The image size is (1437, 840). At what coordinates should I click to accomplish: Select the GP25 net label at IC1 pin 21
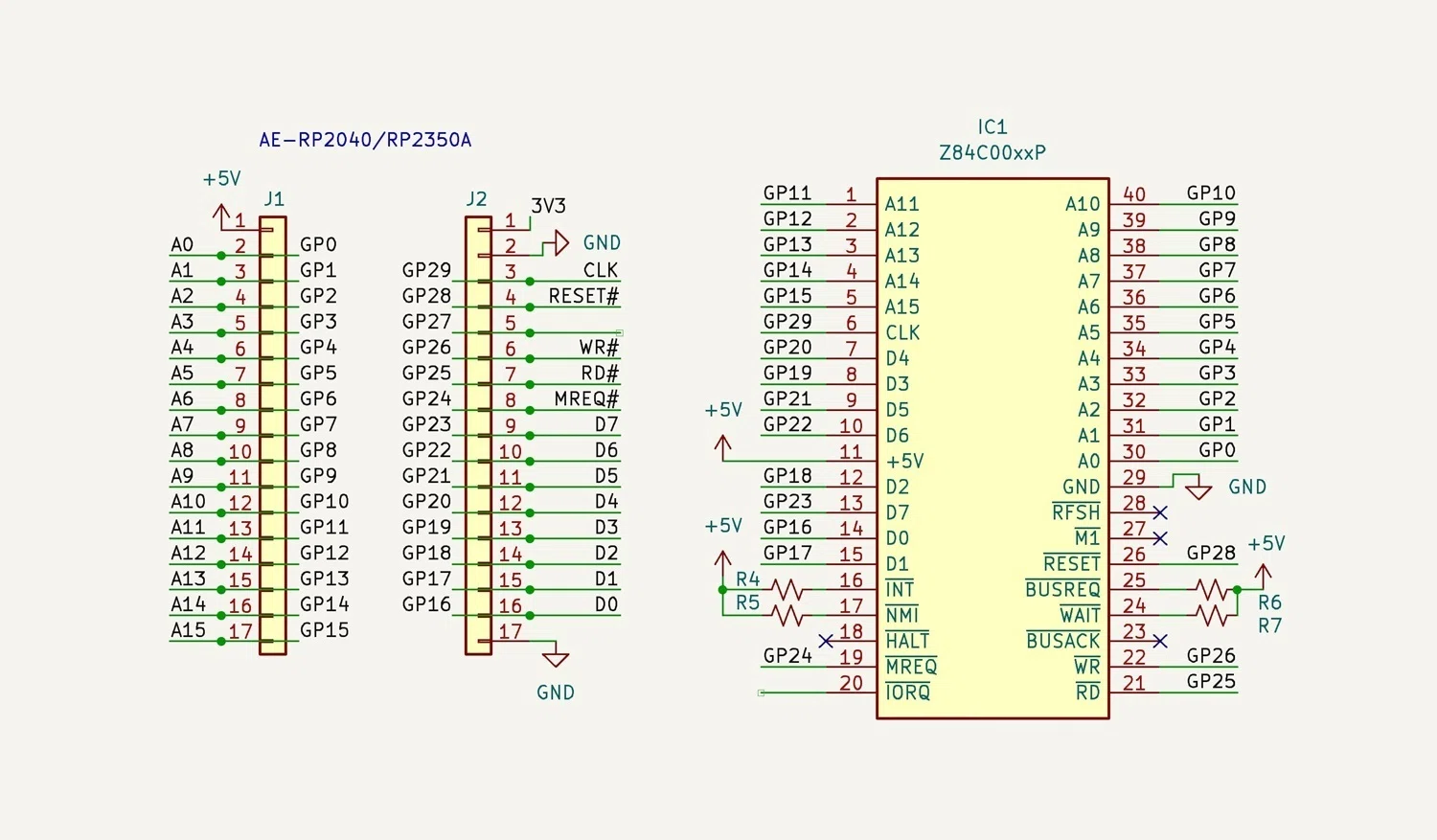pos(1211,682)
